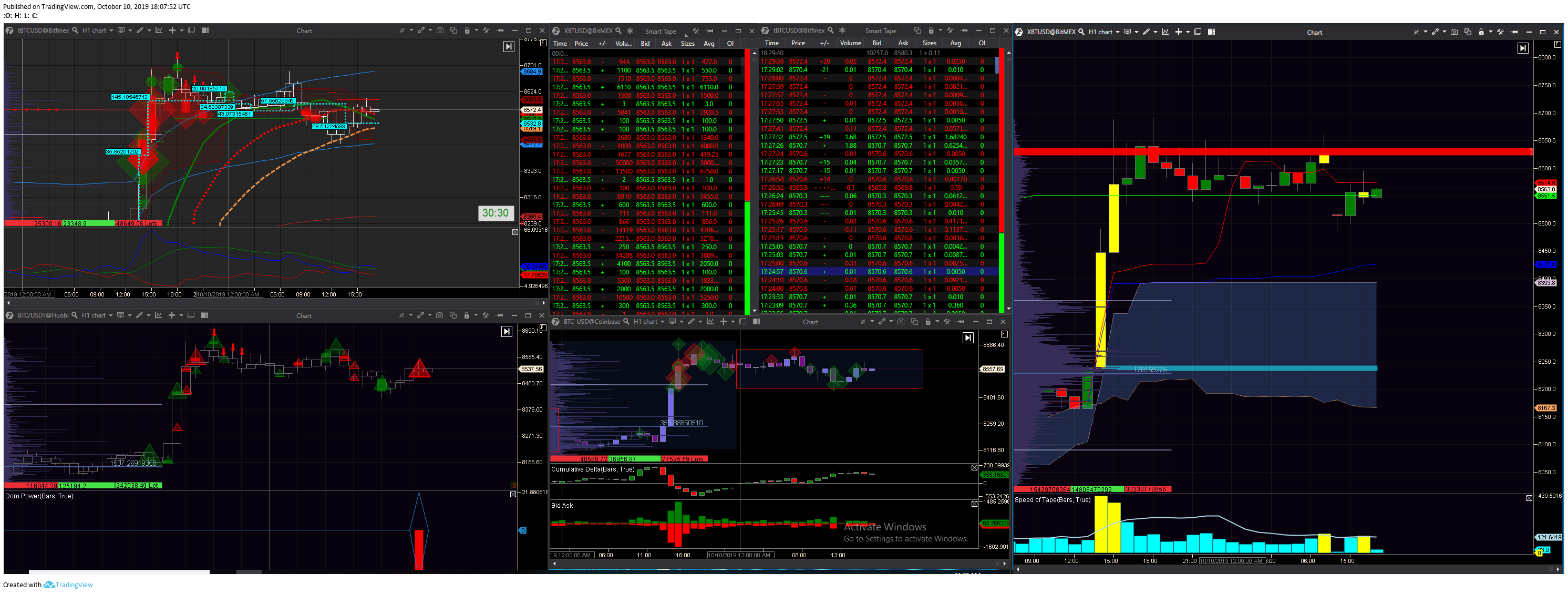The image size is (1568, 594).
Task: Toggle the F fixed-scale box in BitMEX chart
Action: tap(1557, 45)
